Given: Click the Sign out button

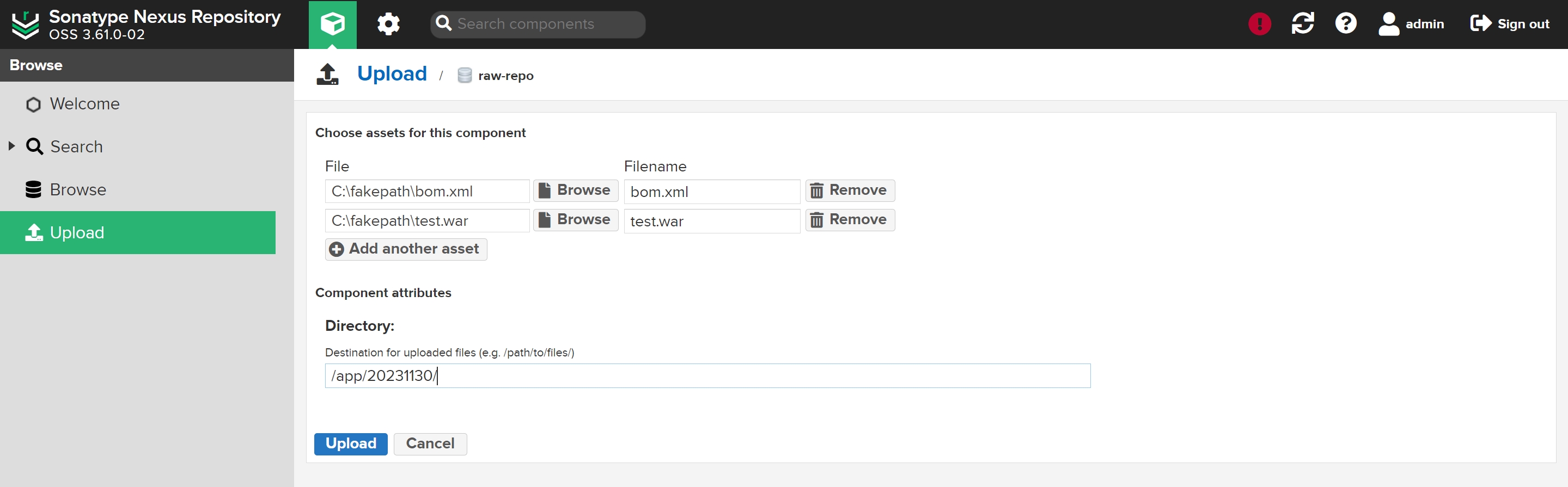Looking at the screenshot, I should 1510,24.
